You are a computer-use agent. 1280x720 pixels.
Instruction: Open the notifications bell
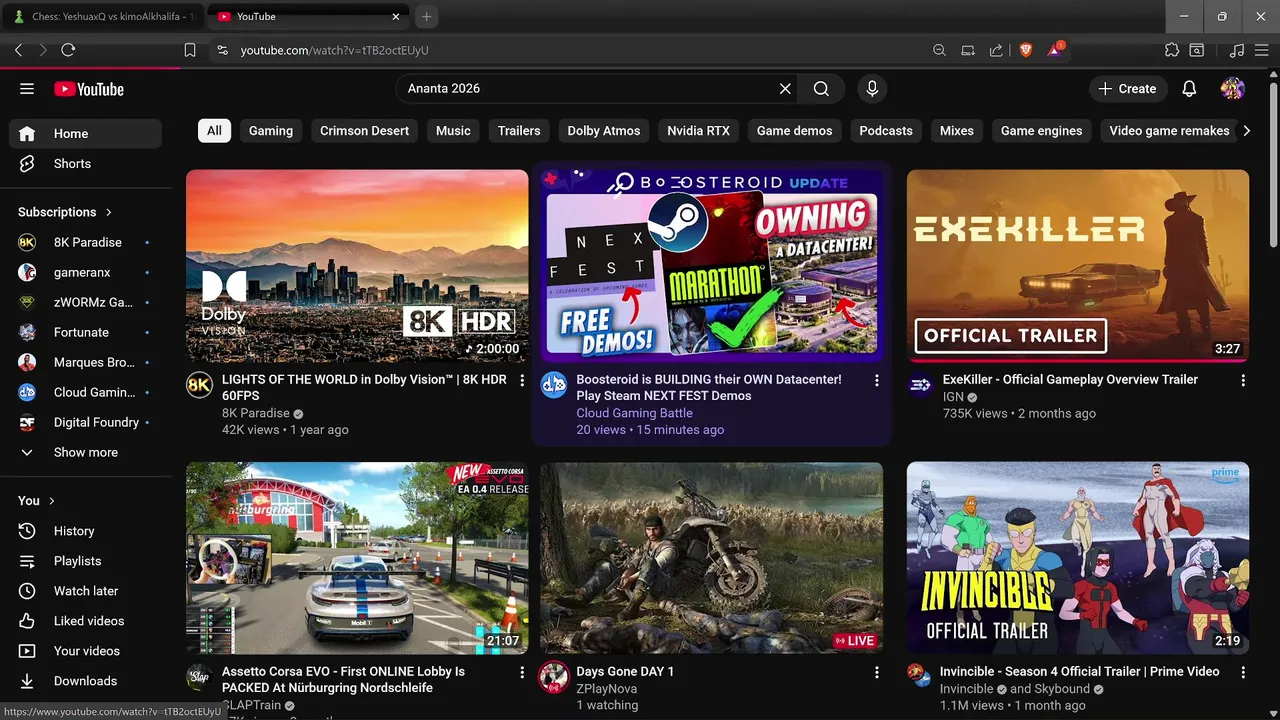[1189, 89]
